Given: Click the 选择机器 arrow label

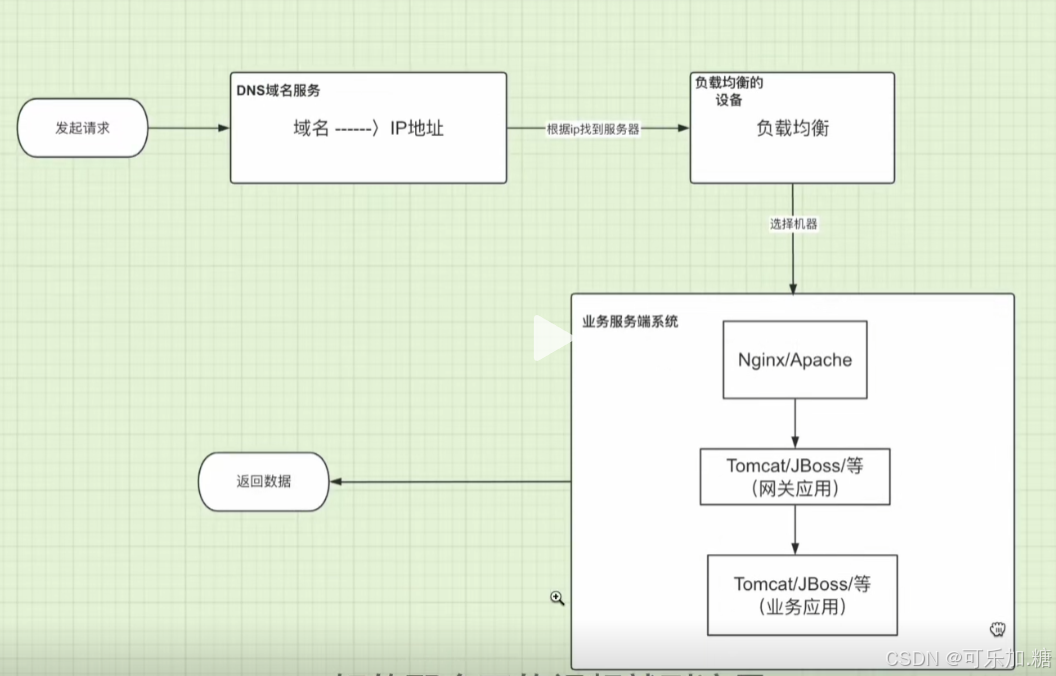Looking at the screenshot, I should point(793,224).
